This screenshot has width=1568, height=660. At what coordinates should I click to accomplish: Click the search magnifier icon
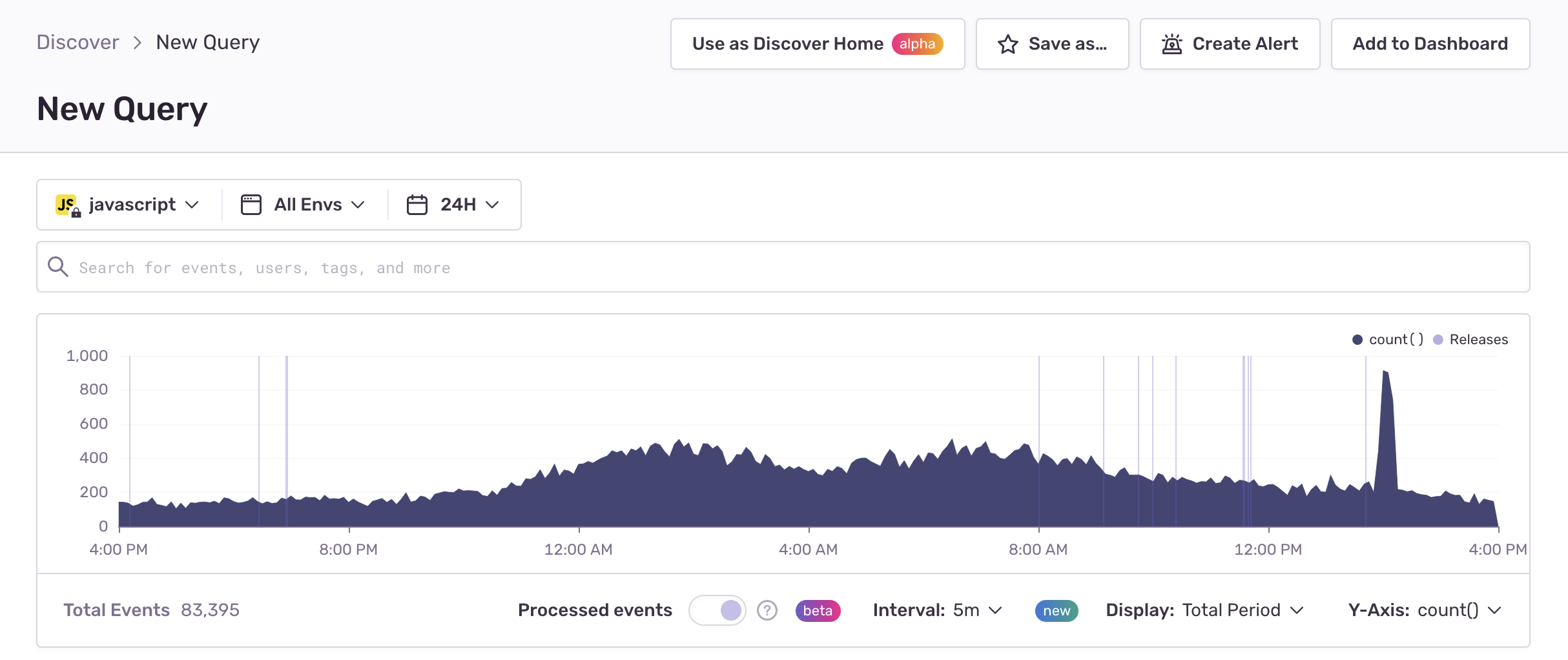[x=58, y=267]
